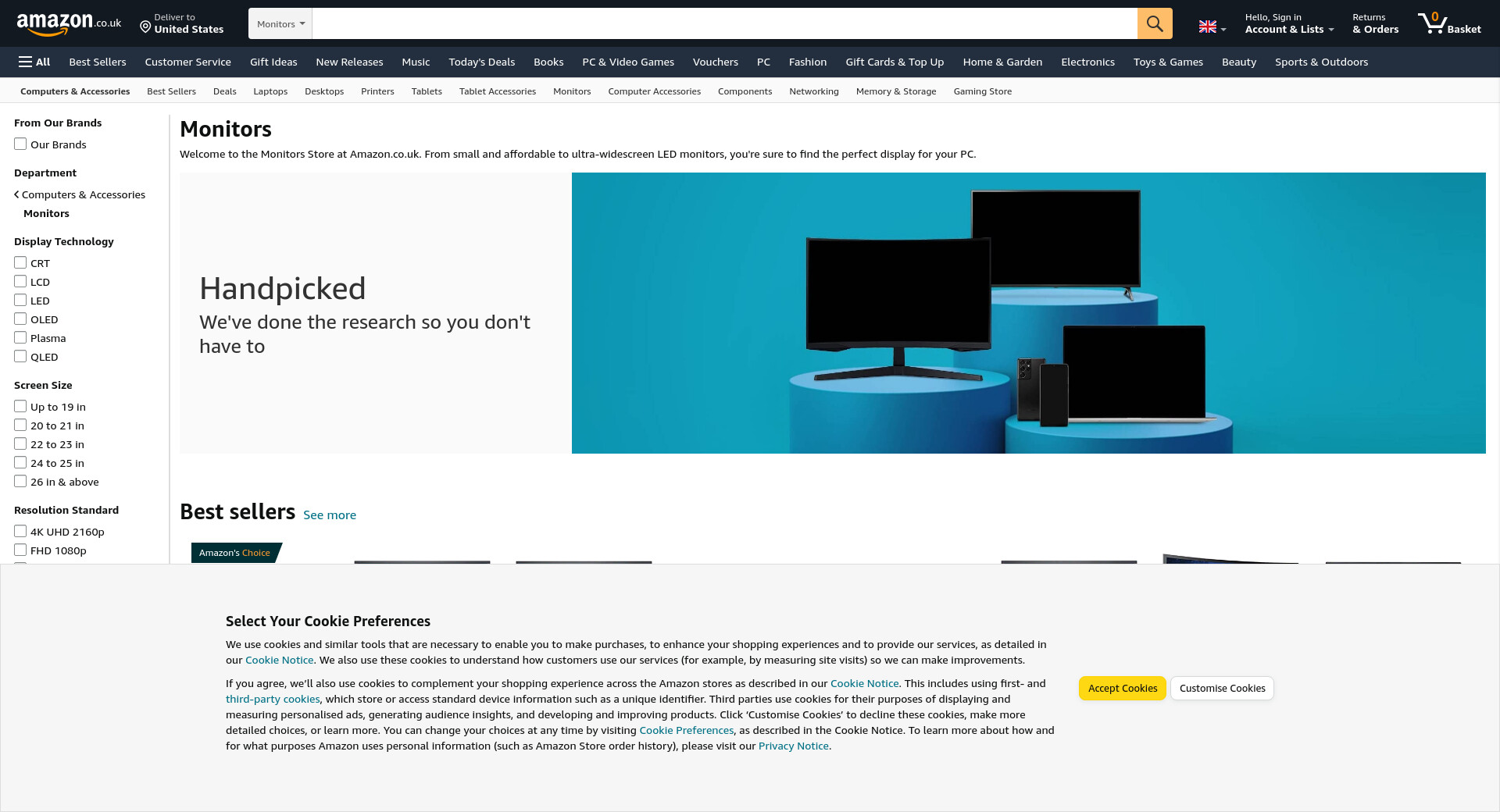Open the Beauty category
The height and width of the screenshot is (812, 1500).
1239,62
